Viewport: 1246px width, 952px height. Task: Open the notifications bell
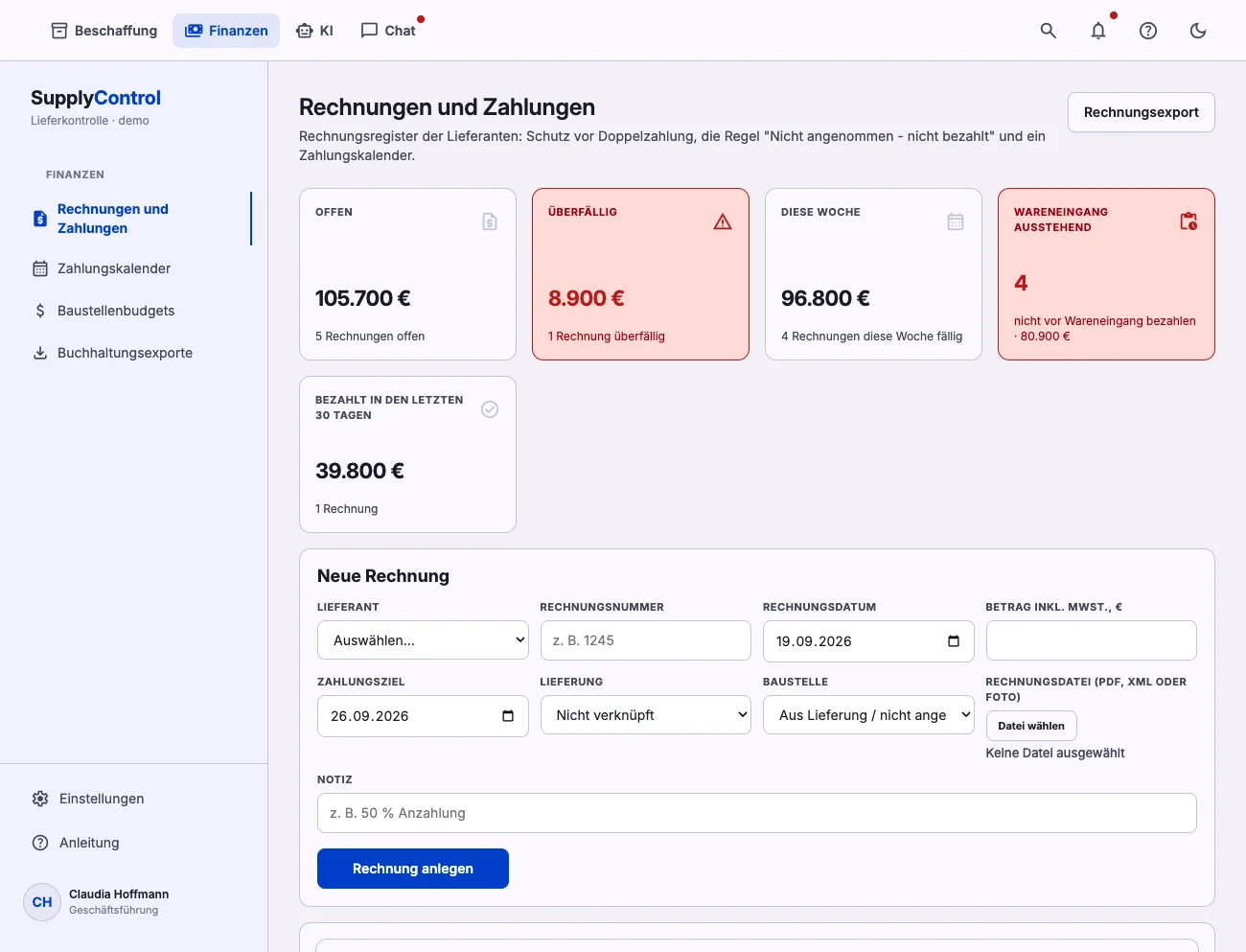pos(1098,31)
